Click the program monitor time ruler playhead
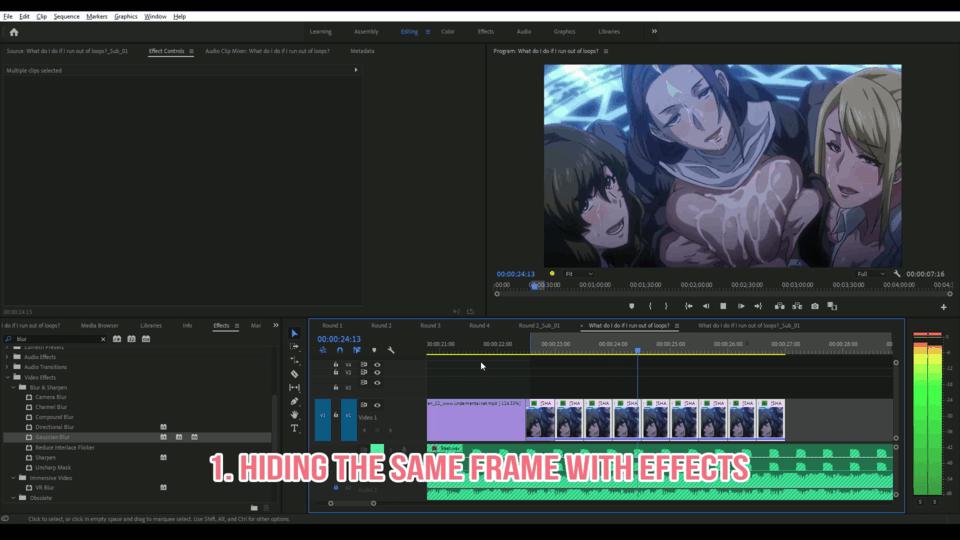The width and height of the screenshot is (960, 540). tap(533, 285)
